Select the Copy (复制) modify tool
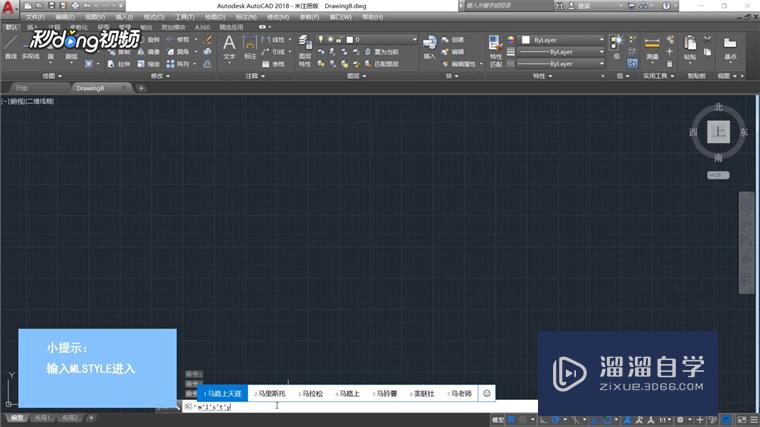The image size is (760, 427). [x=120, y=51]
